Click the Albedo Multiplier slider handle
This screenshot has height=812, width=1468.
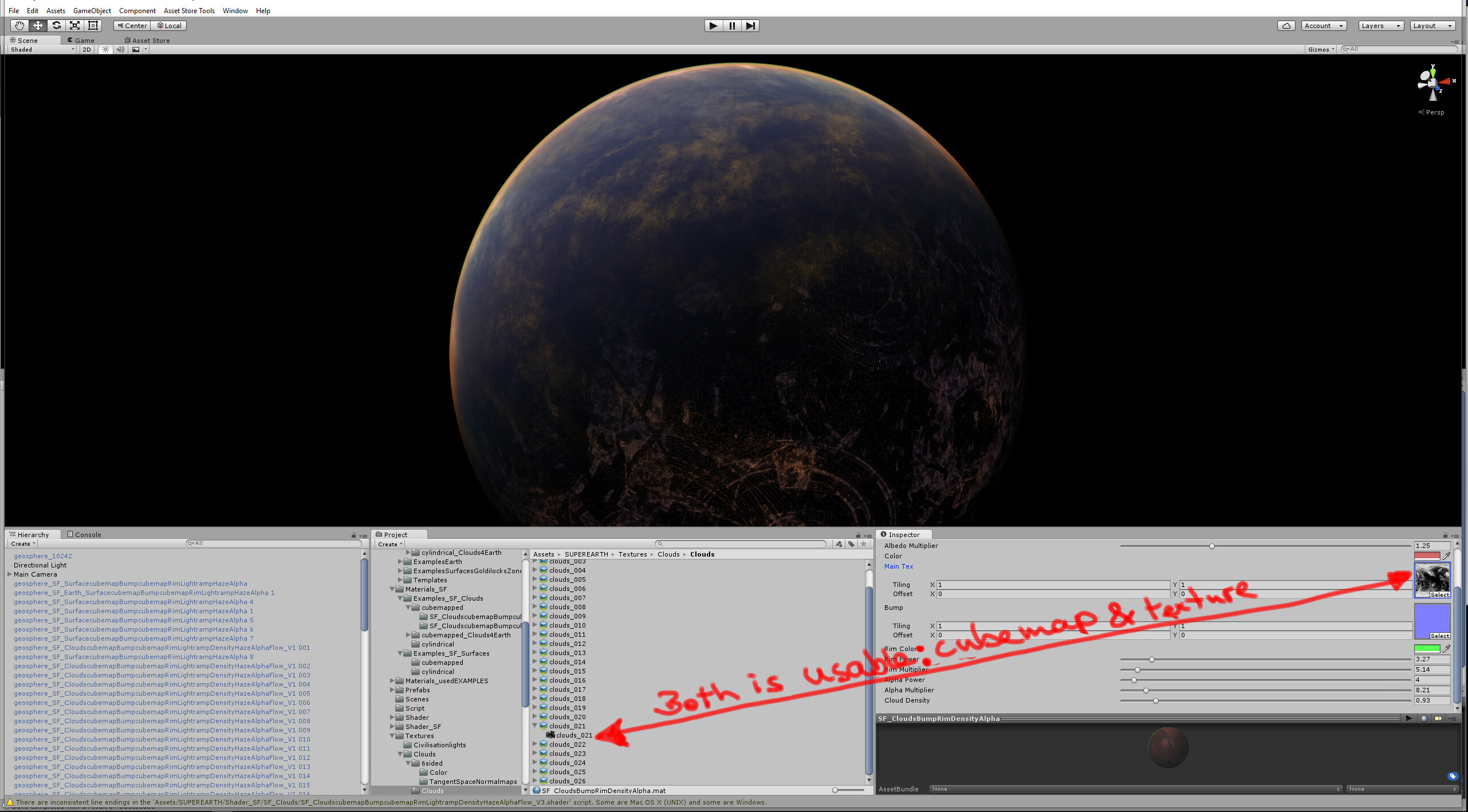[1211, 546]
